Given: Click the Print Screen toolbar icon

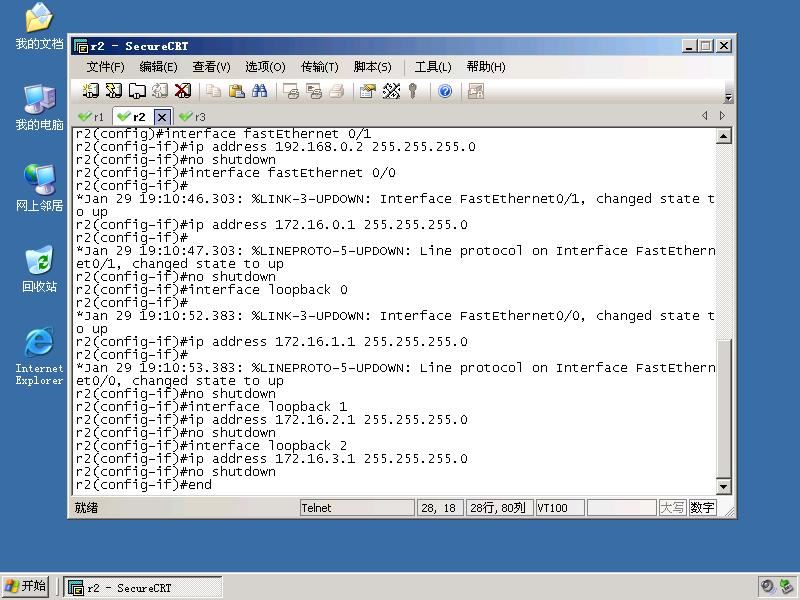Looking at the screenshot, I should [291, 91].
